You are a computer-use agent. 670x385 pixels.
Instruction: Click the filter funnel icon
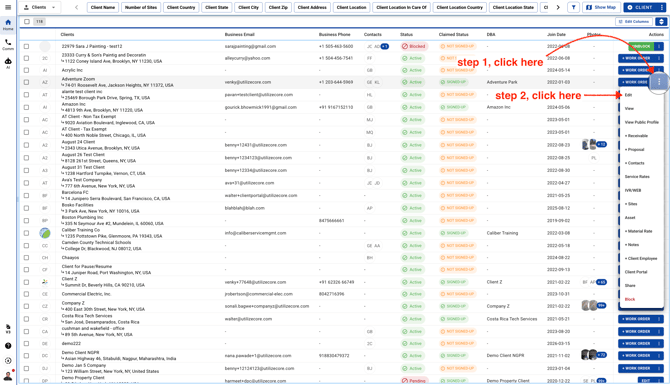click(573, 7)
